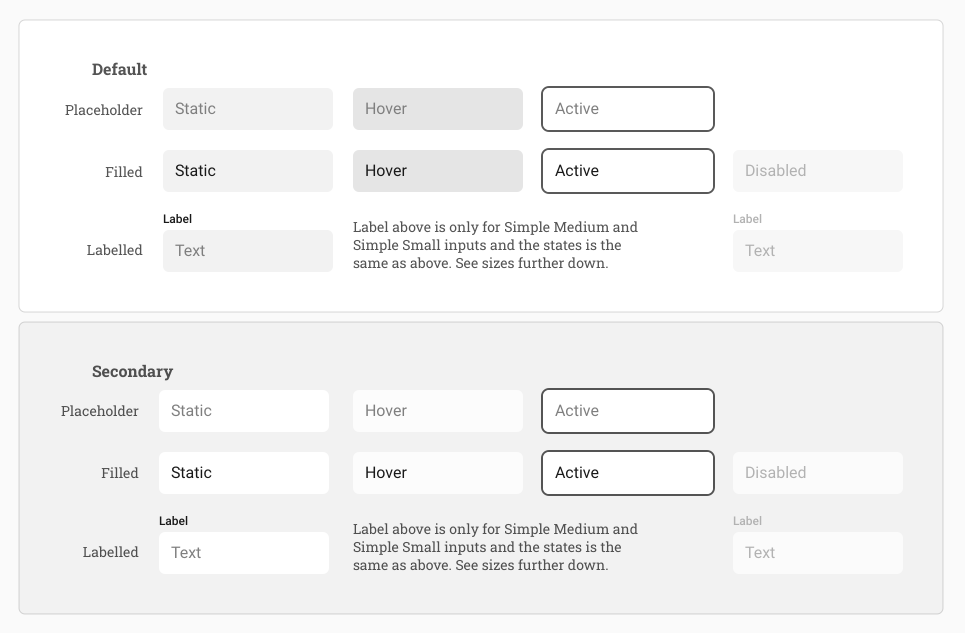Click the Secondary section heading
The height and width of the screenshot is (633, 965).
click(132, 371)
